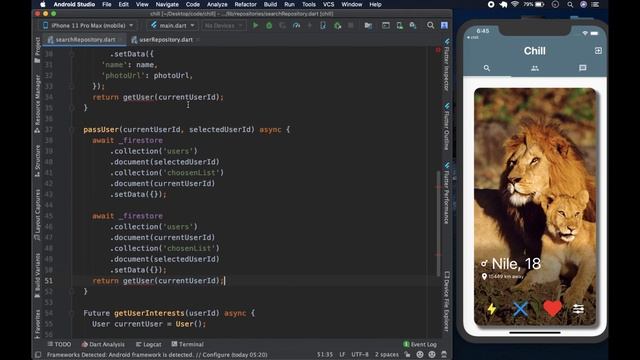The height and width of the screenshot is (360, 640).
Task: Collapse the getUserInterests function fold marker
Action: 72,313
